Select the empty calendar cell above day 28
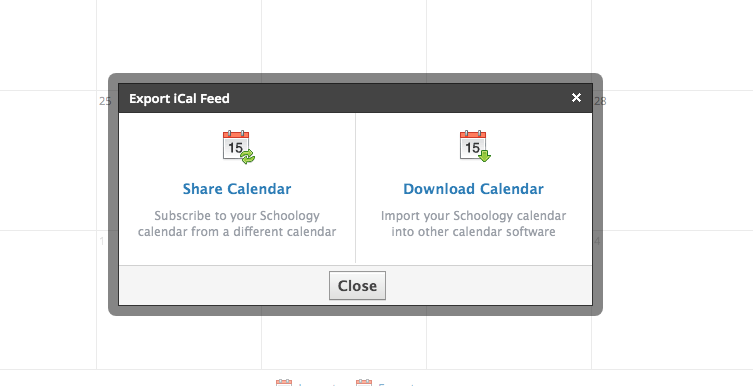 [x=672, y=45]
